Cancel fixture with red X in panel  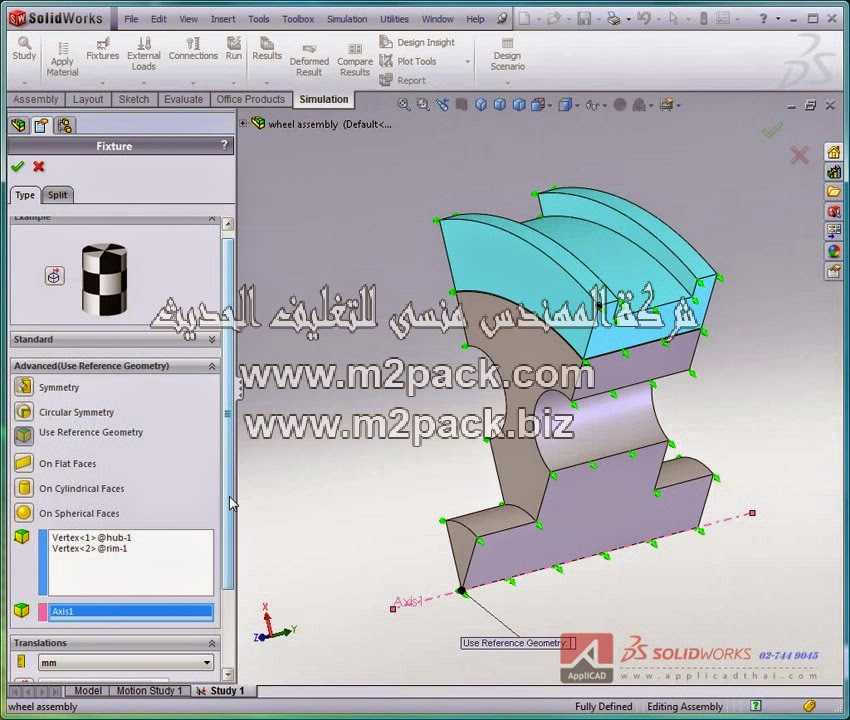[x=38, y=166]
